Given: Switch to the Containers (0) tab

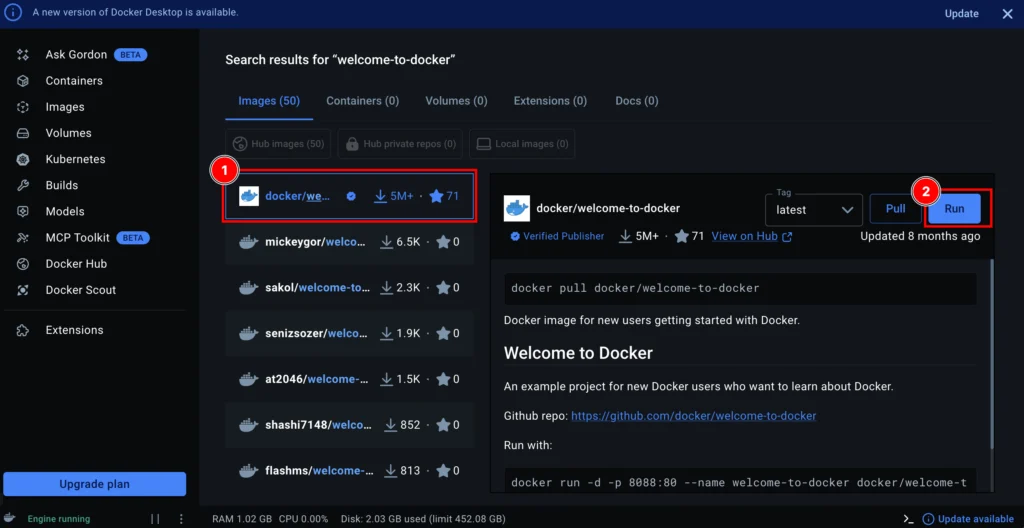Looking at the screenshot, I should 362,101.
